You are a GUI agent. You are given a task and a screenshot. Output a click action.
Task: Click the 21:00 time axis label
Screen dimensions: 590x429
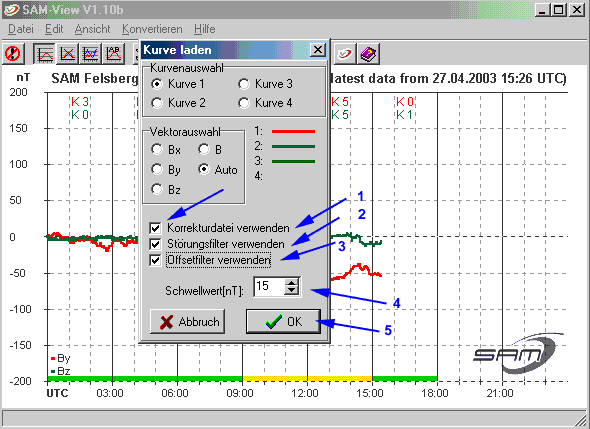[x=500, y=393]
